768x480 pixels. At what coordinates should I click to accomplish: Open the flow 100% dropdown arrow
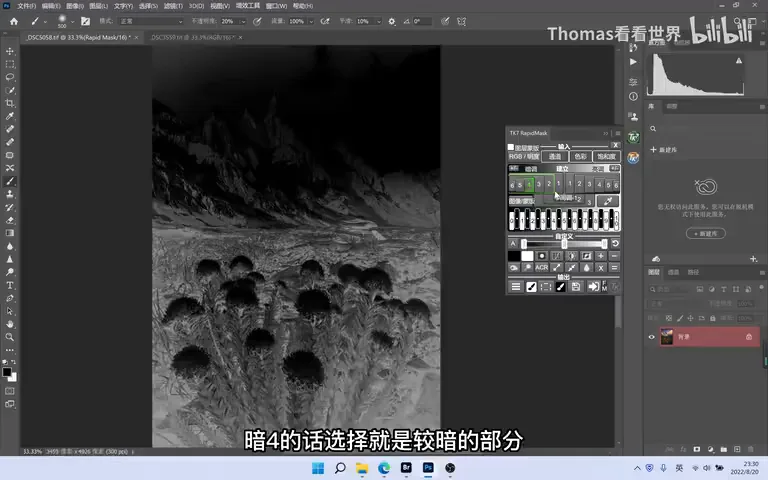pyautogui.click(x=311, y=22)
